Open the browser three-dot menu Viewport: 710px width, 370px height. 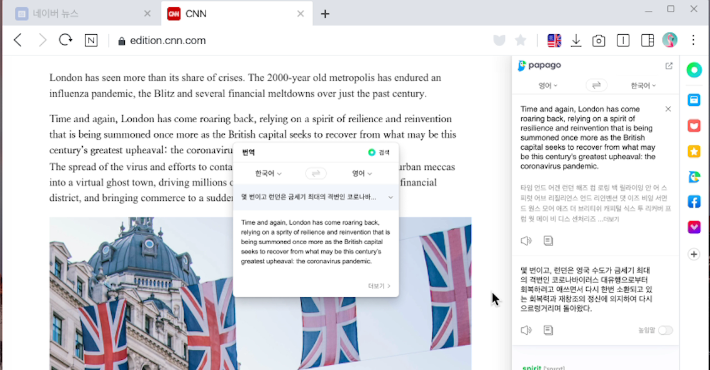(693, 40)
